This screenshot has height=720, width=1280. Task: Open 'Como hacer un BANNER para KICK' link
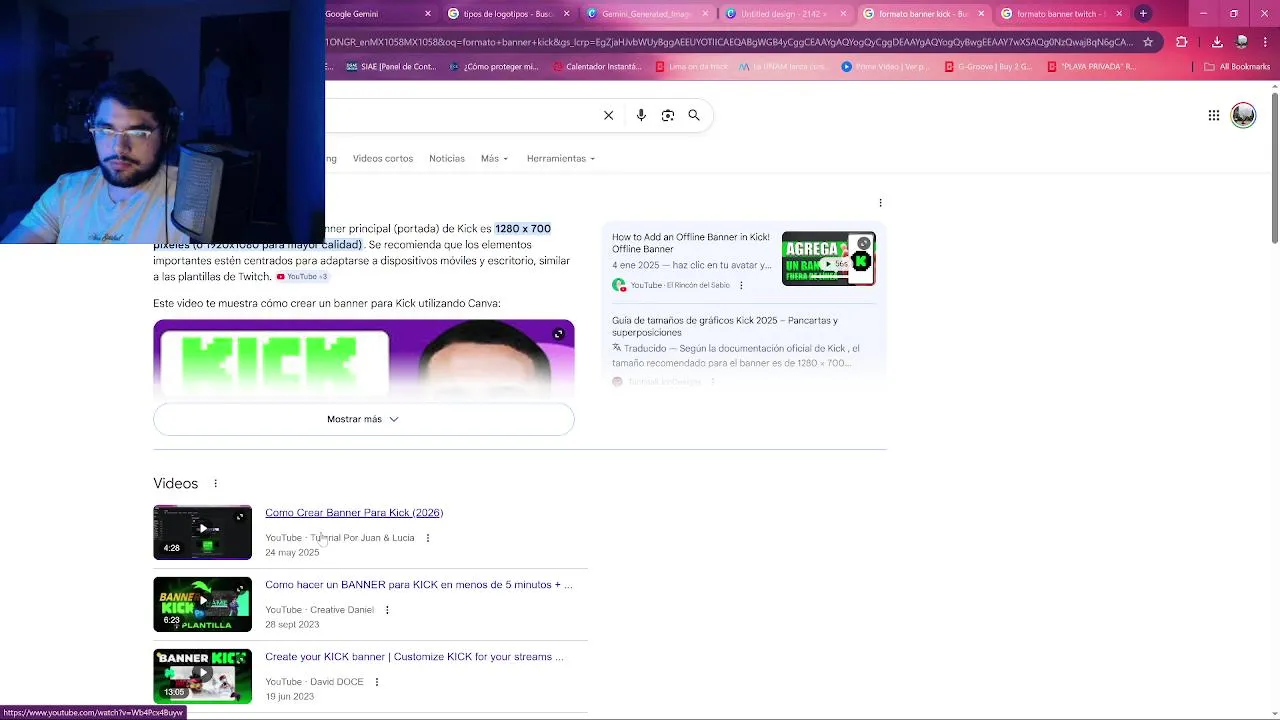pos(419,585)
